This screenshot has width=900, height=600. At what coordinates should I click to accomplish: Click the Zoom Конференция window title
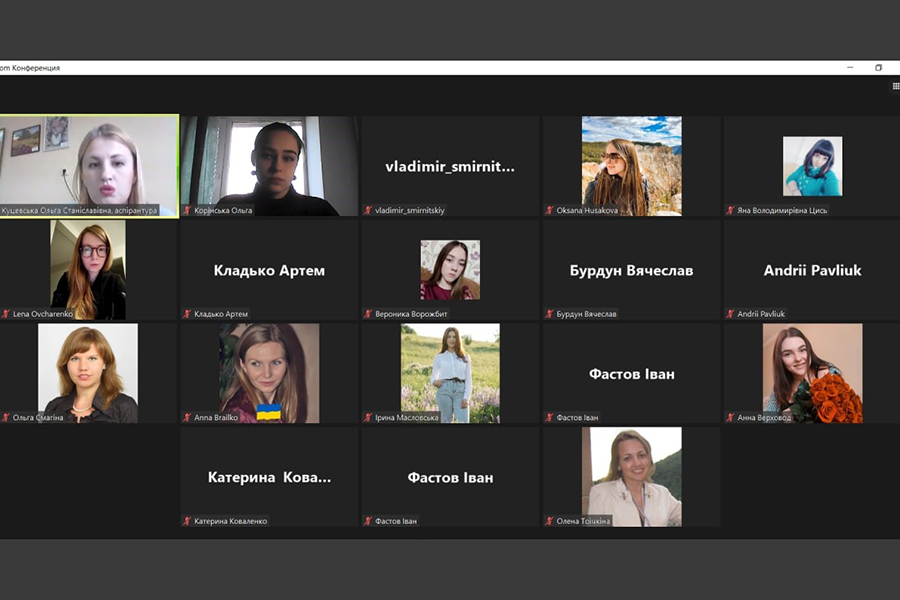coord(30,68)
